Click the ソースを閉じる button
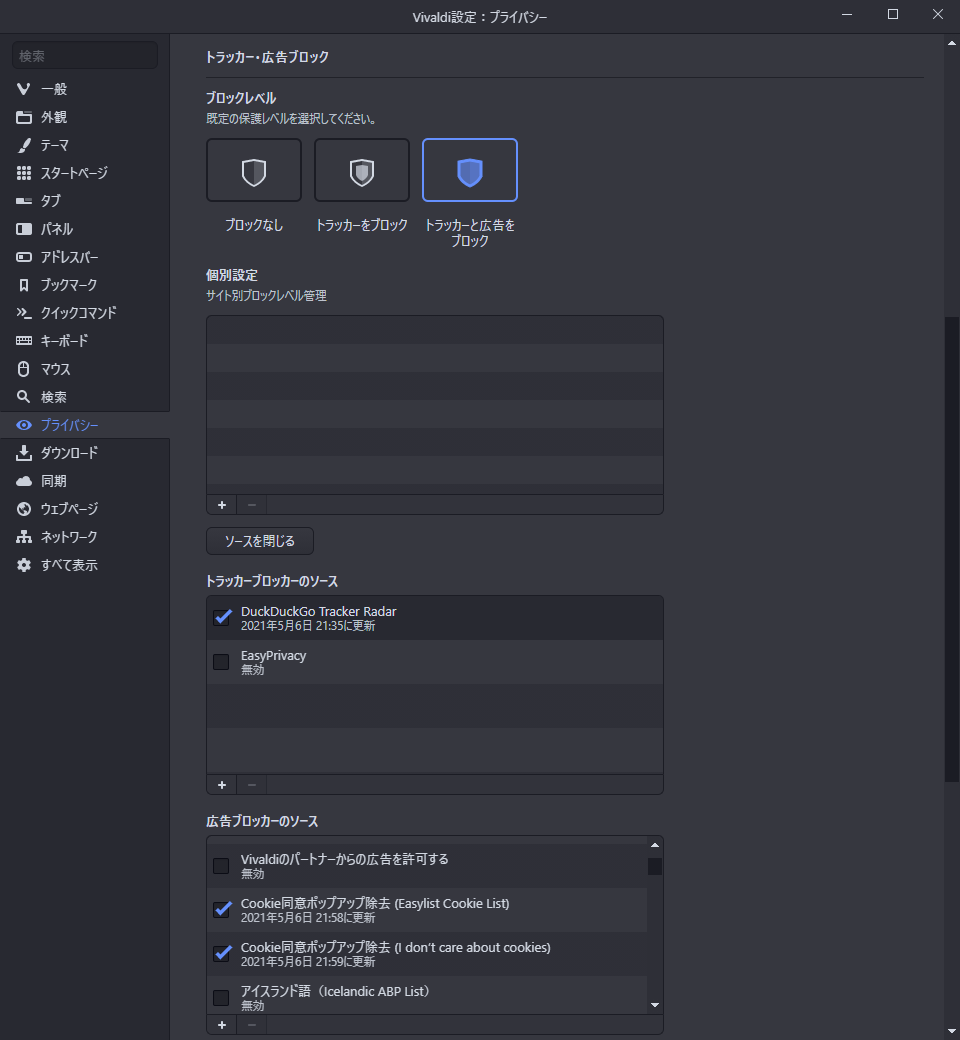The height and width of the screenshot is (1040, 960). point(260,541)
